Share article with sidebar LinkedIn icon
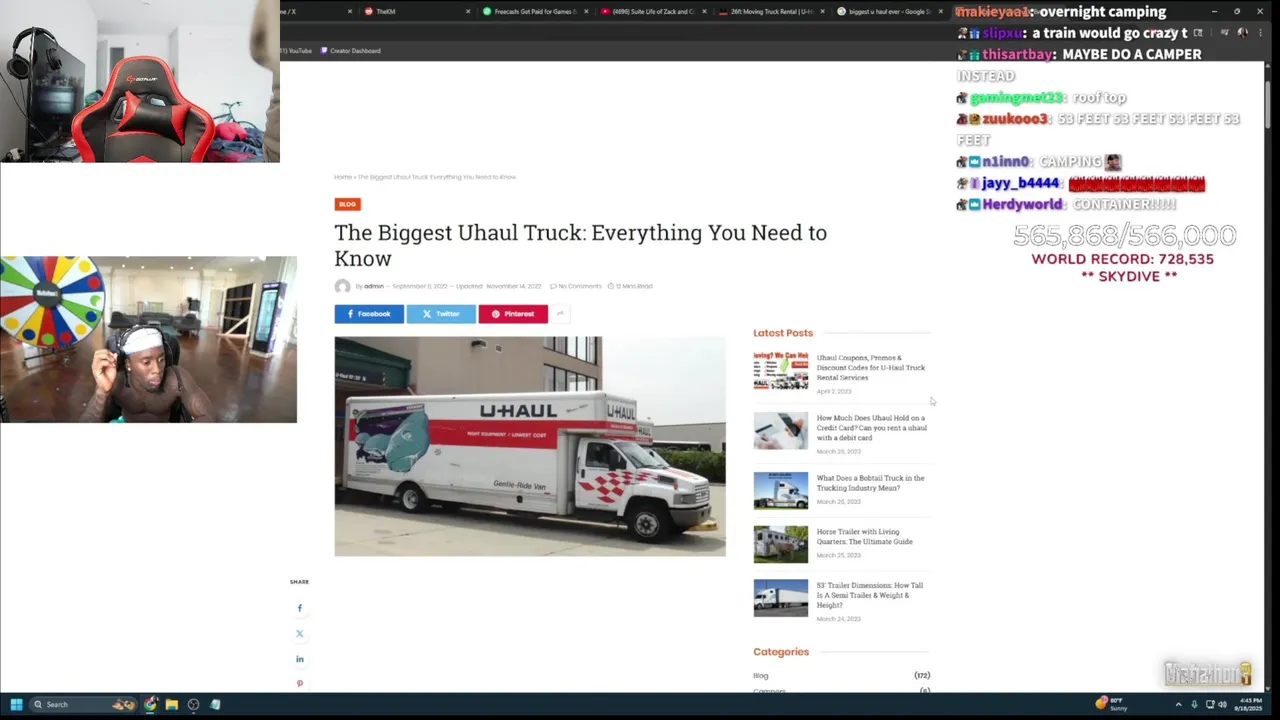This screenshot has height=720, width=1280. coord(299,659)
